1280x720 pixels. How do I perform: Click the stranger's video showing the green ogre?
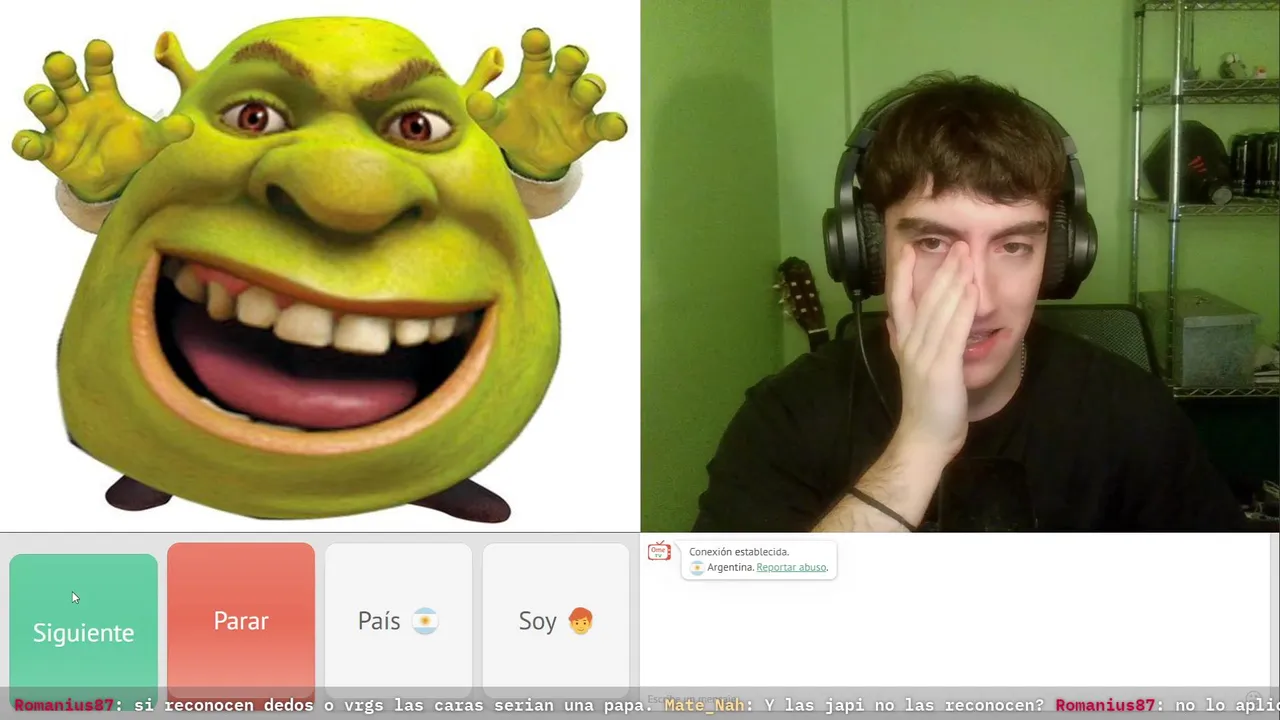click(320, 266)
